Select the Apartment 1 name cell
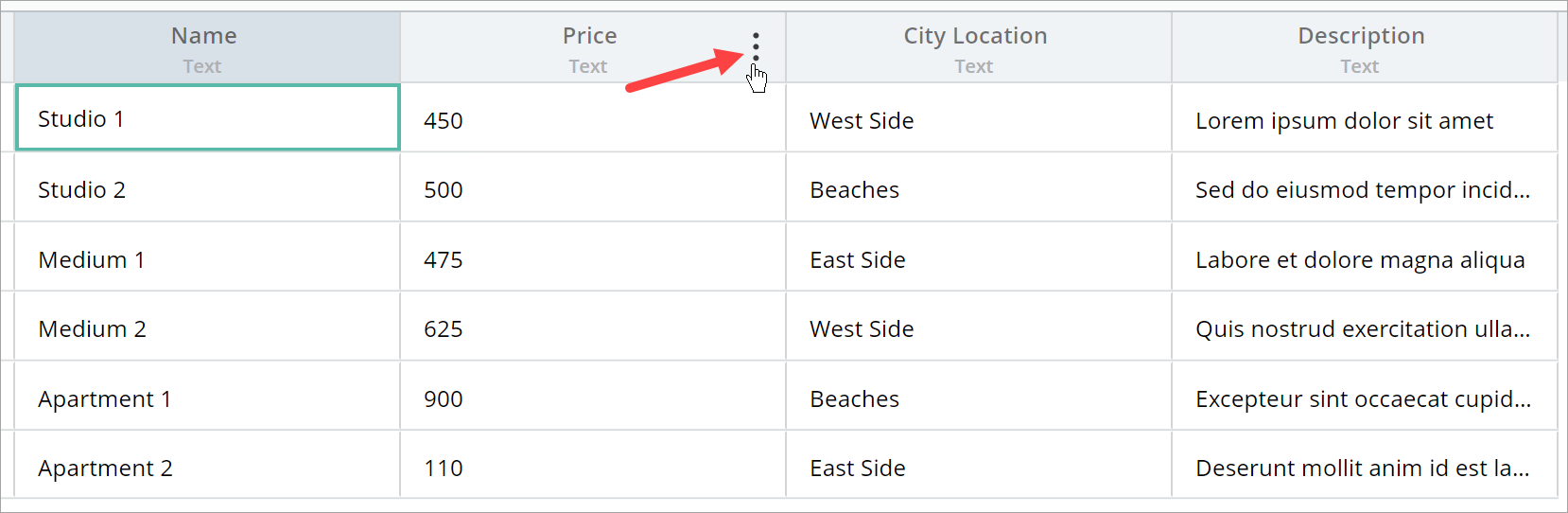The width and height of the screenshot is (1568, 513). (208, 398)
